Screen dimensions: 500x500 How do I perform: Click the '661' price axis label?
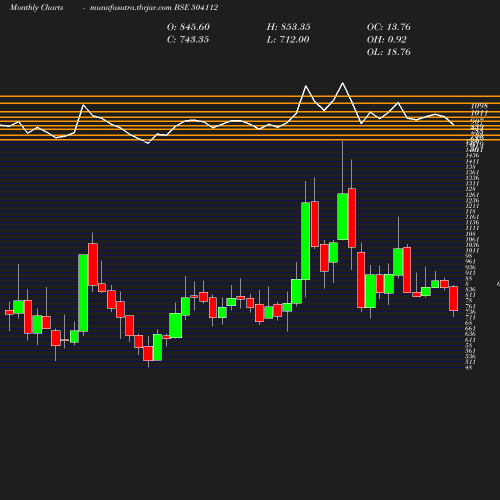point(471,329)
